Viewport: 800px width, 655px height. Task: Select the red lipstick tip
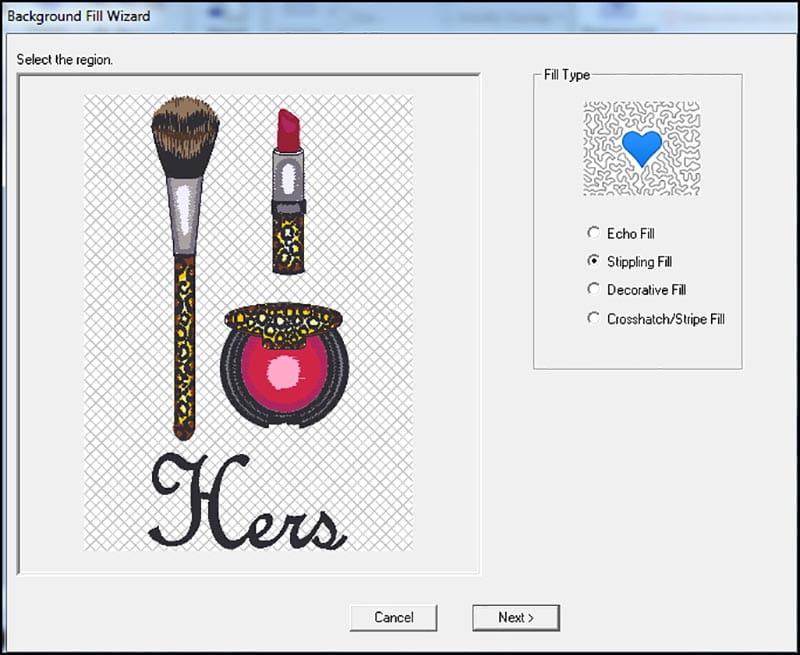point(288,130)
